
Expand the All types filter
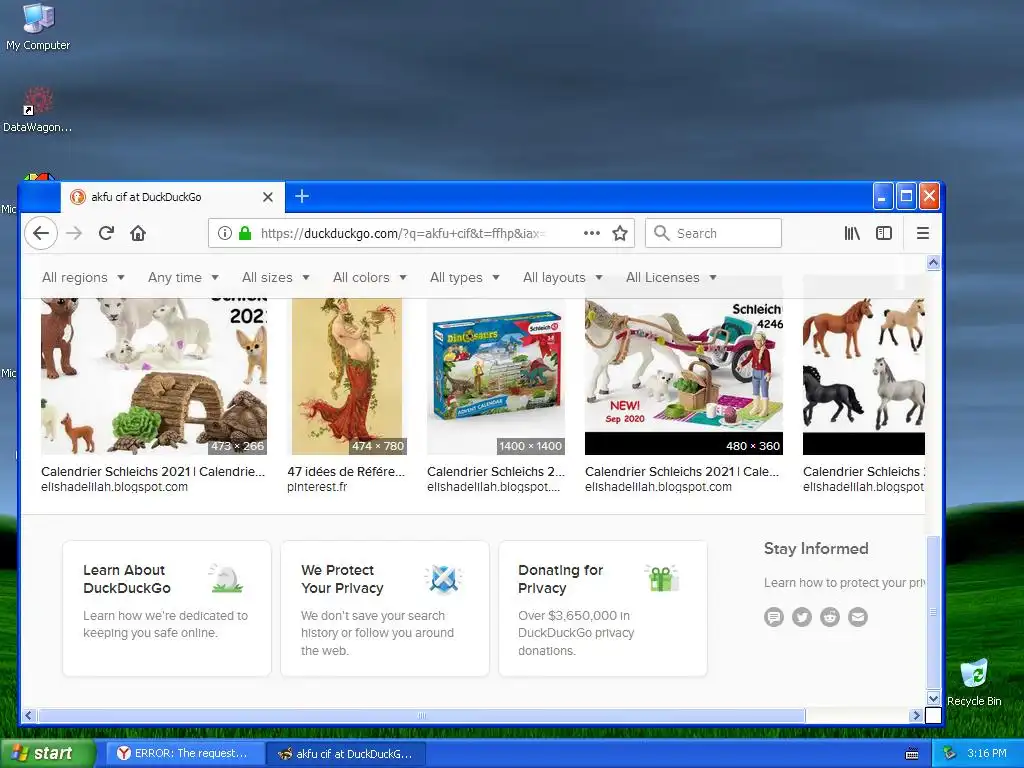pyautogui.click(x=464, y=278)
